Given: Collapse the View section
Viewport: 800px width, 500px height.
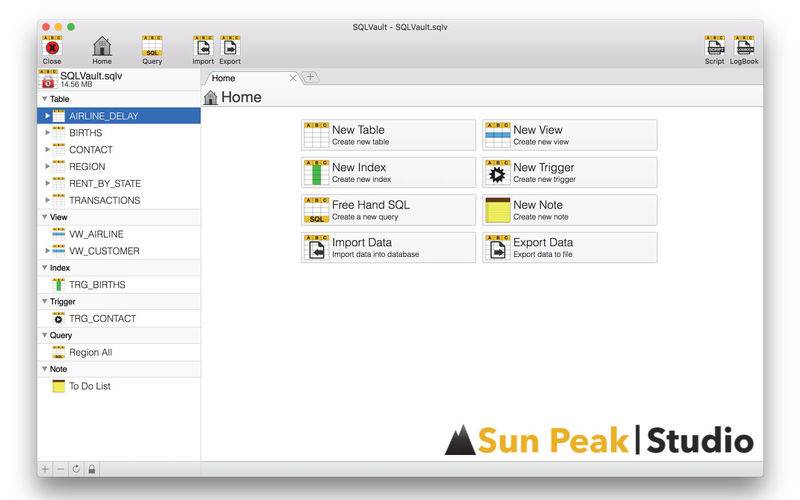Looking at the screenshot, I should click(44, 217).
